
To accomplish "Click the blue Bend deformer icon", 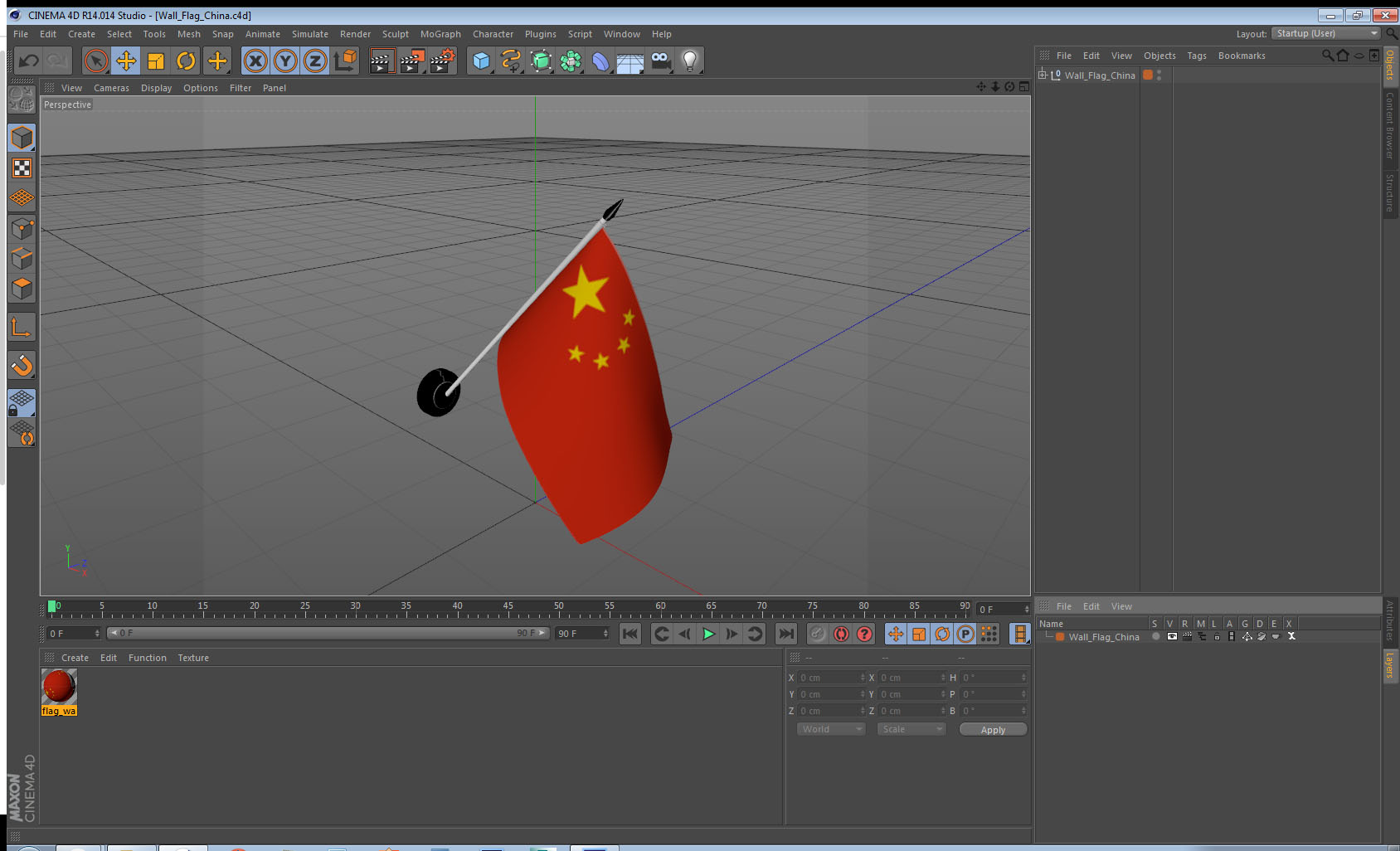I will coord(600,61).
